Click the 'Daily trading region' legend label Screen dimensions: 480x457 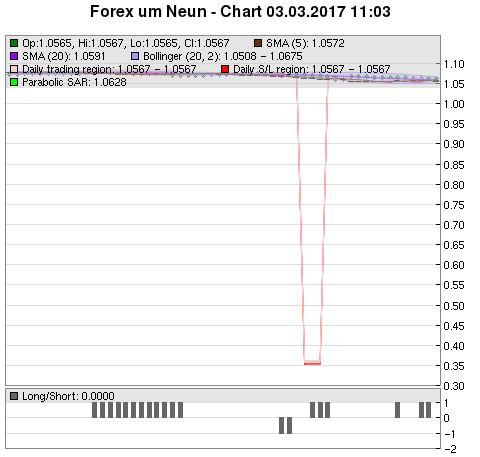(x=109, y=69)
